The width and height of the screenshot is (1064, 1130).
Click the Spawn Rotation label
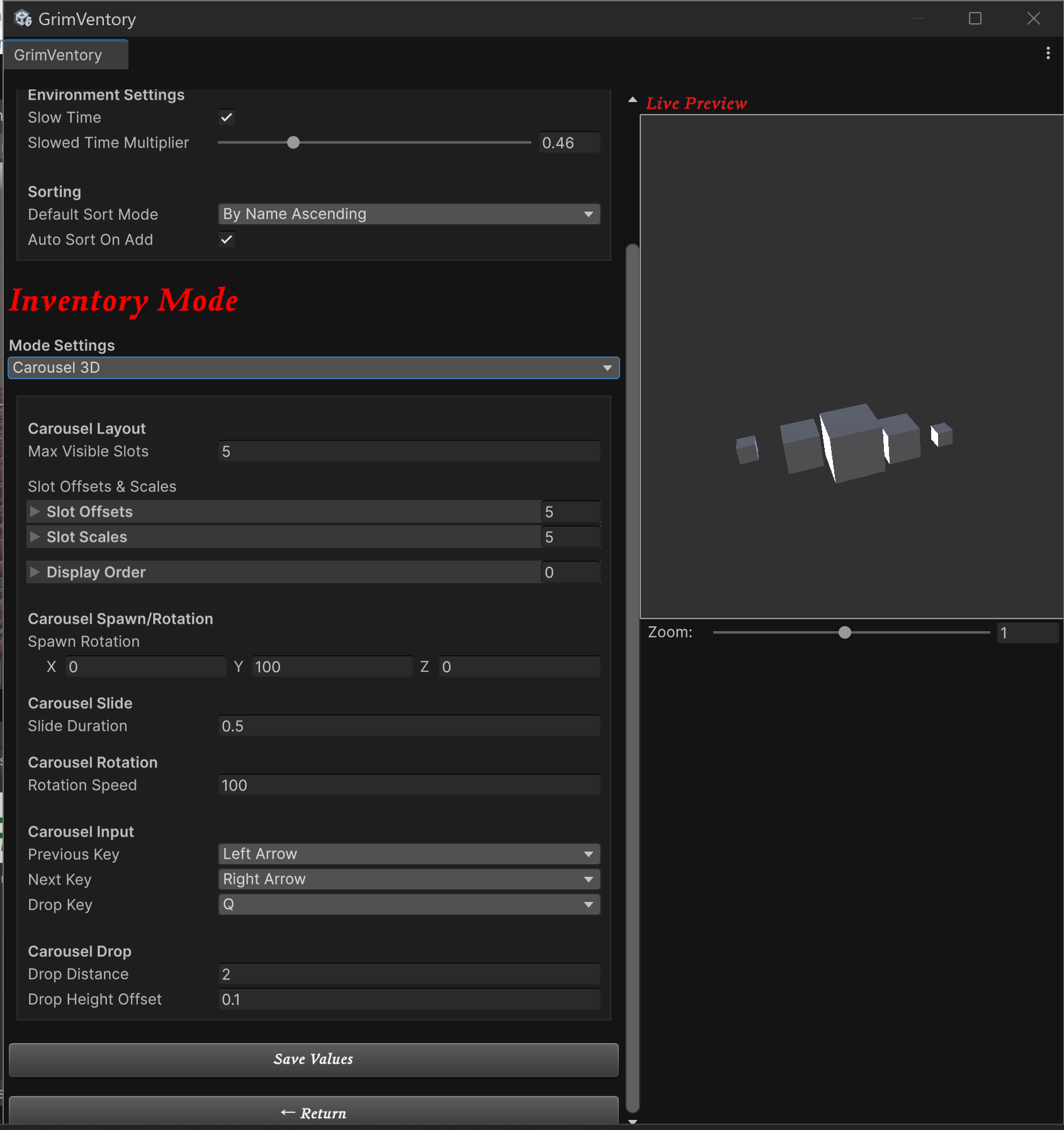tap(84, 642)
